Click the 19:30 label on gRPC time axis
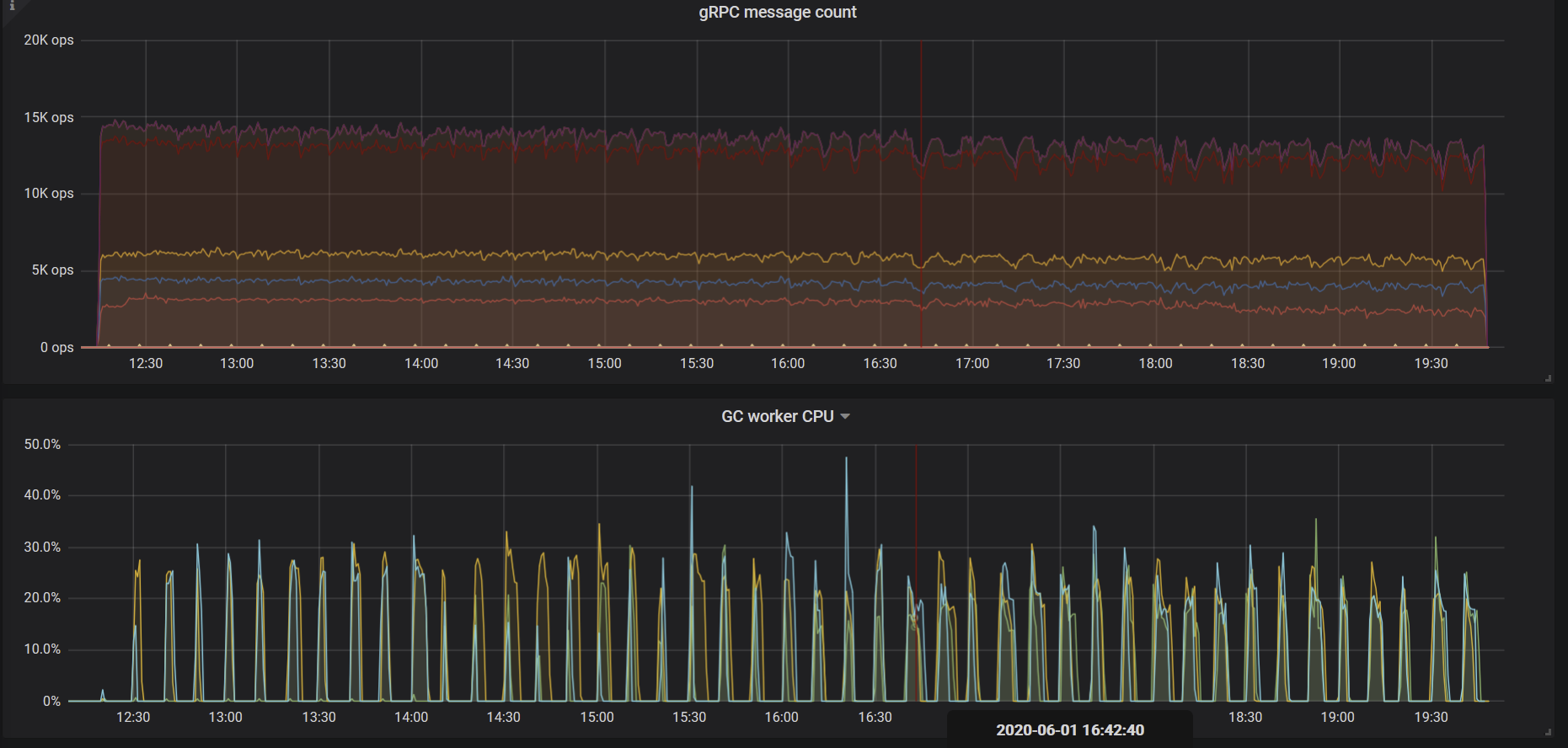Image resolution: width=1568 pixels, height=748 pixels. (1431, 363)
